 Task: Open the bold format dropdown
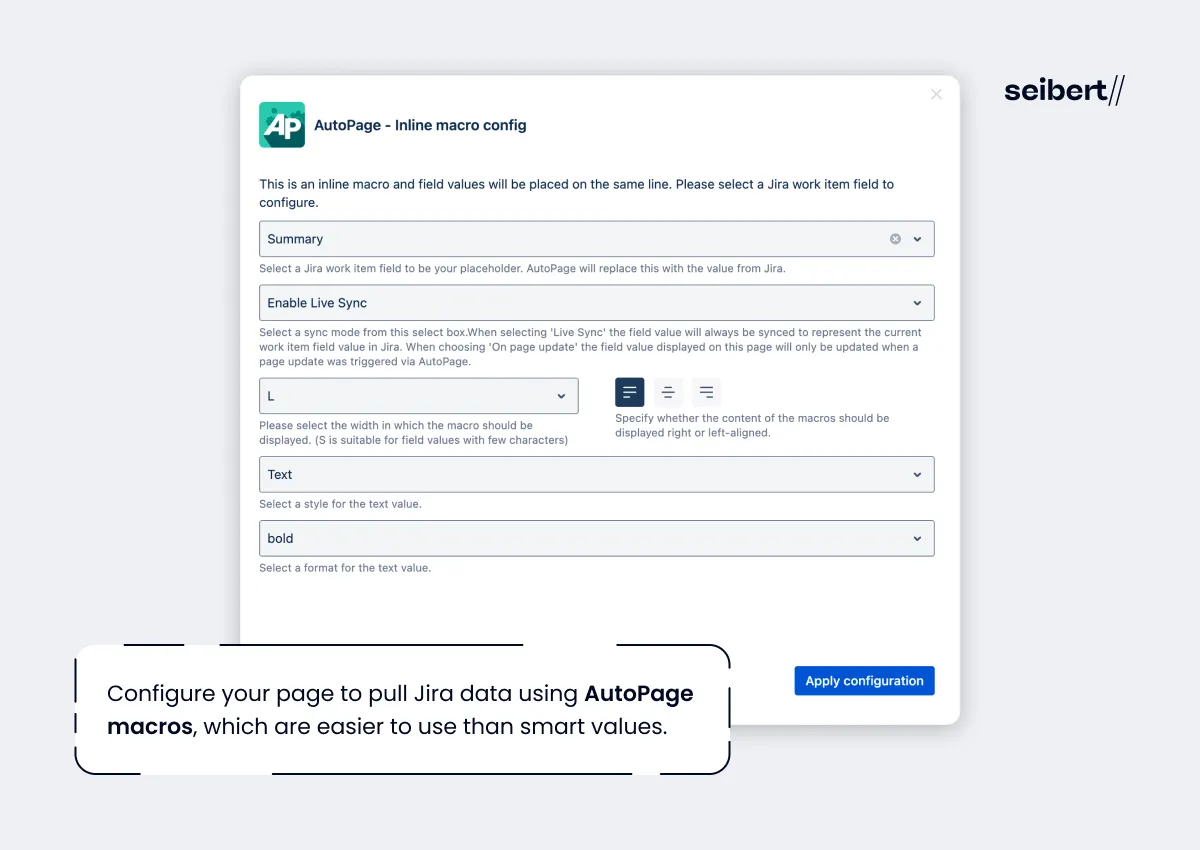[597, 538]
